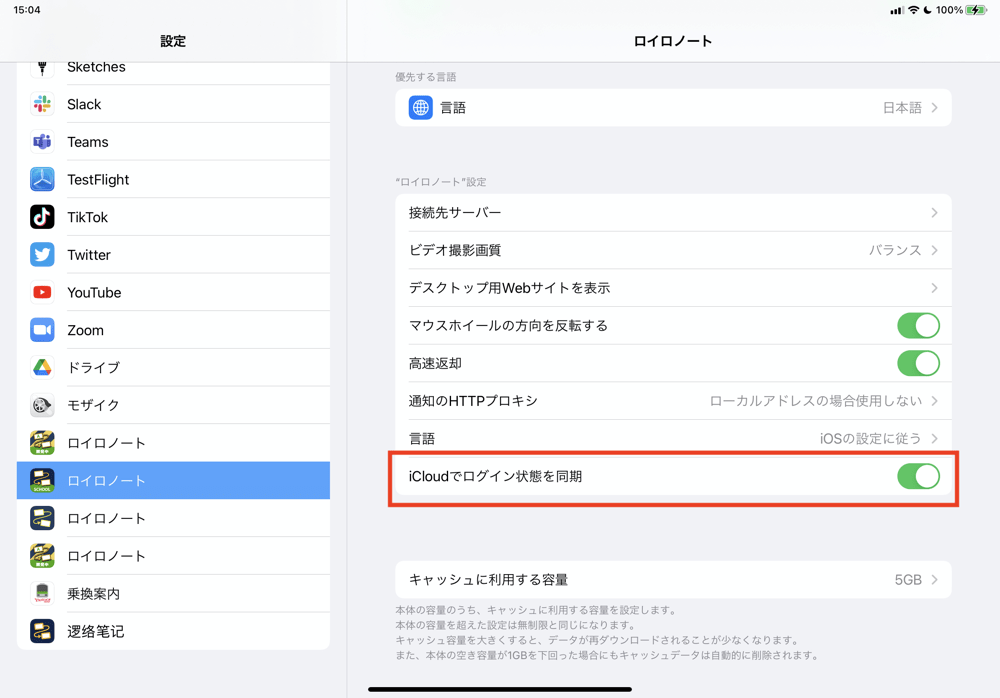Select the TestFlight icon
The image size is (1000, 698).
point(42,179)
